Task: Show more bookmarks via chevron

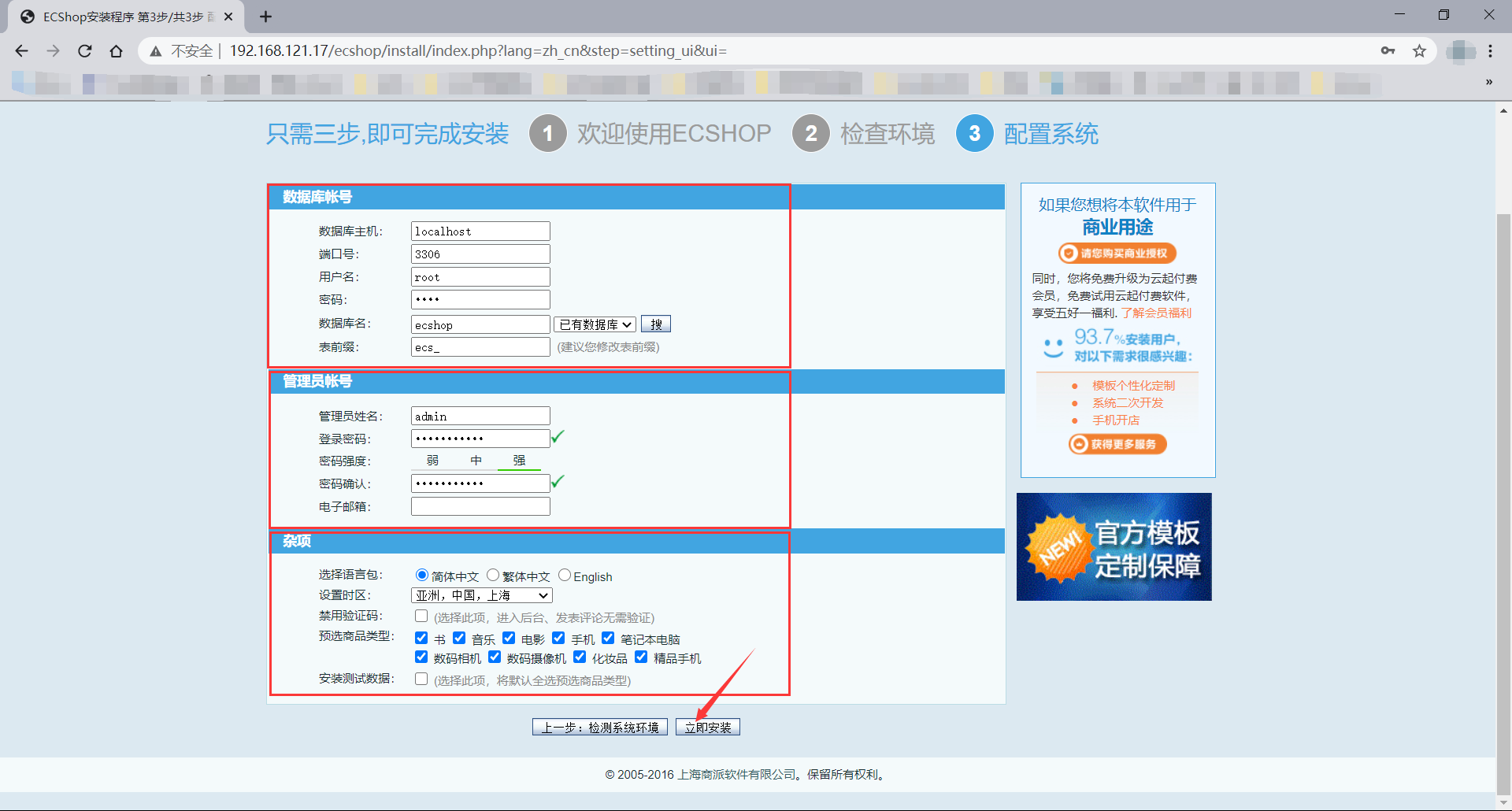Action: 1488,82
